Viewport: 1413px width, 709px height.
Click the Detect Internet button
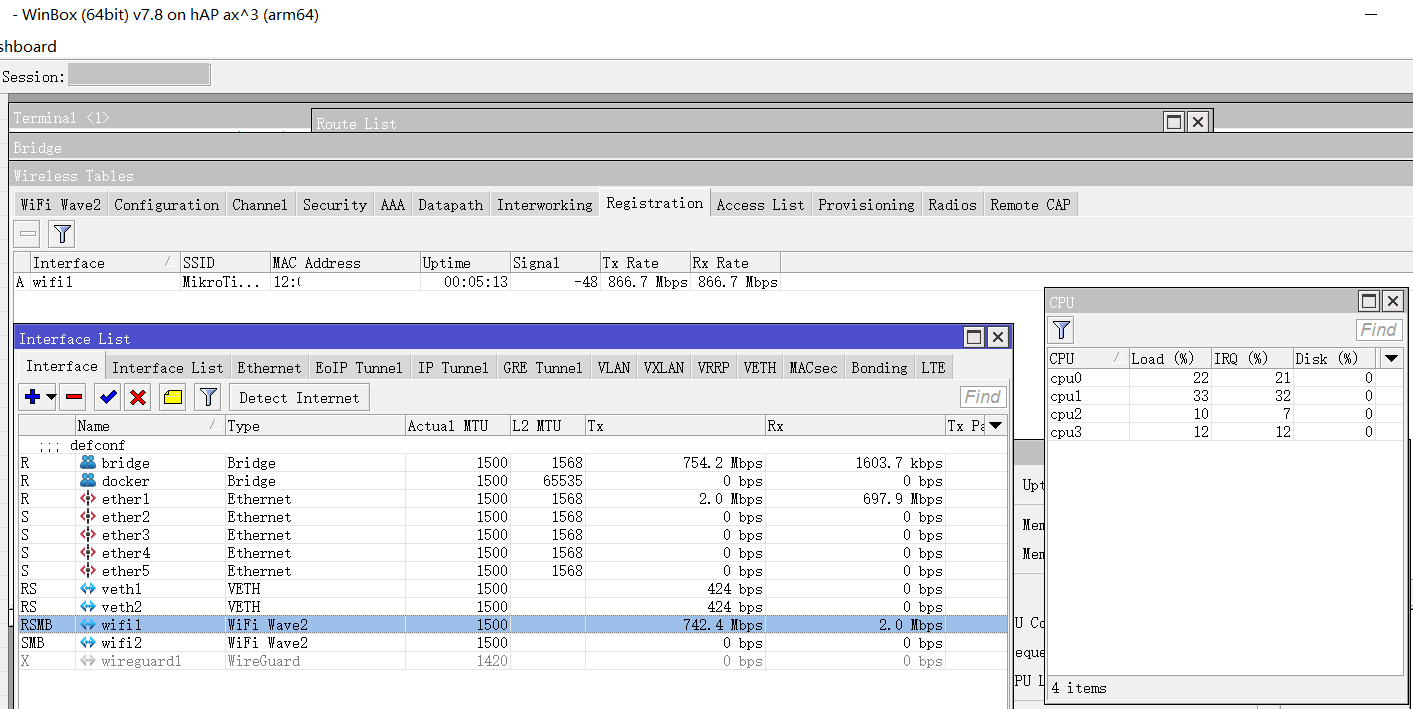299,397
